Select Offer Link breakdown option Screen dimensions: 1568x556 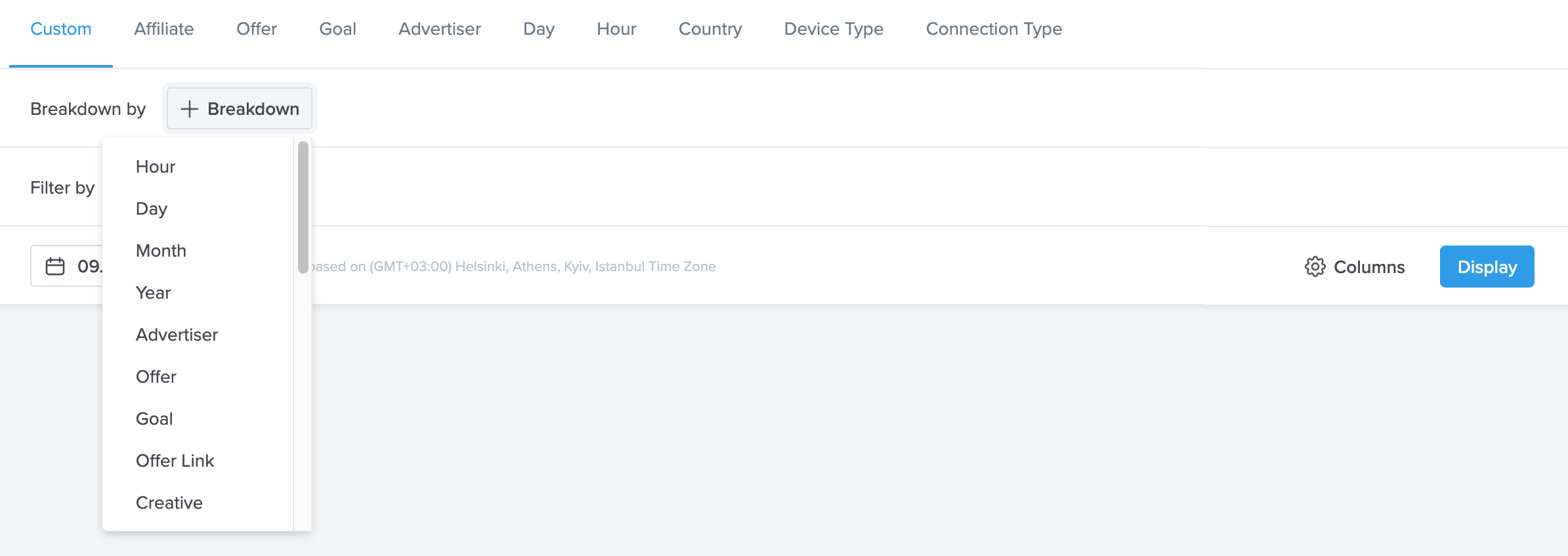175,460
